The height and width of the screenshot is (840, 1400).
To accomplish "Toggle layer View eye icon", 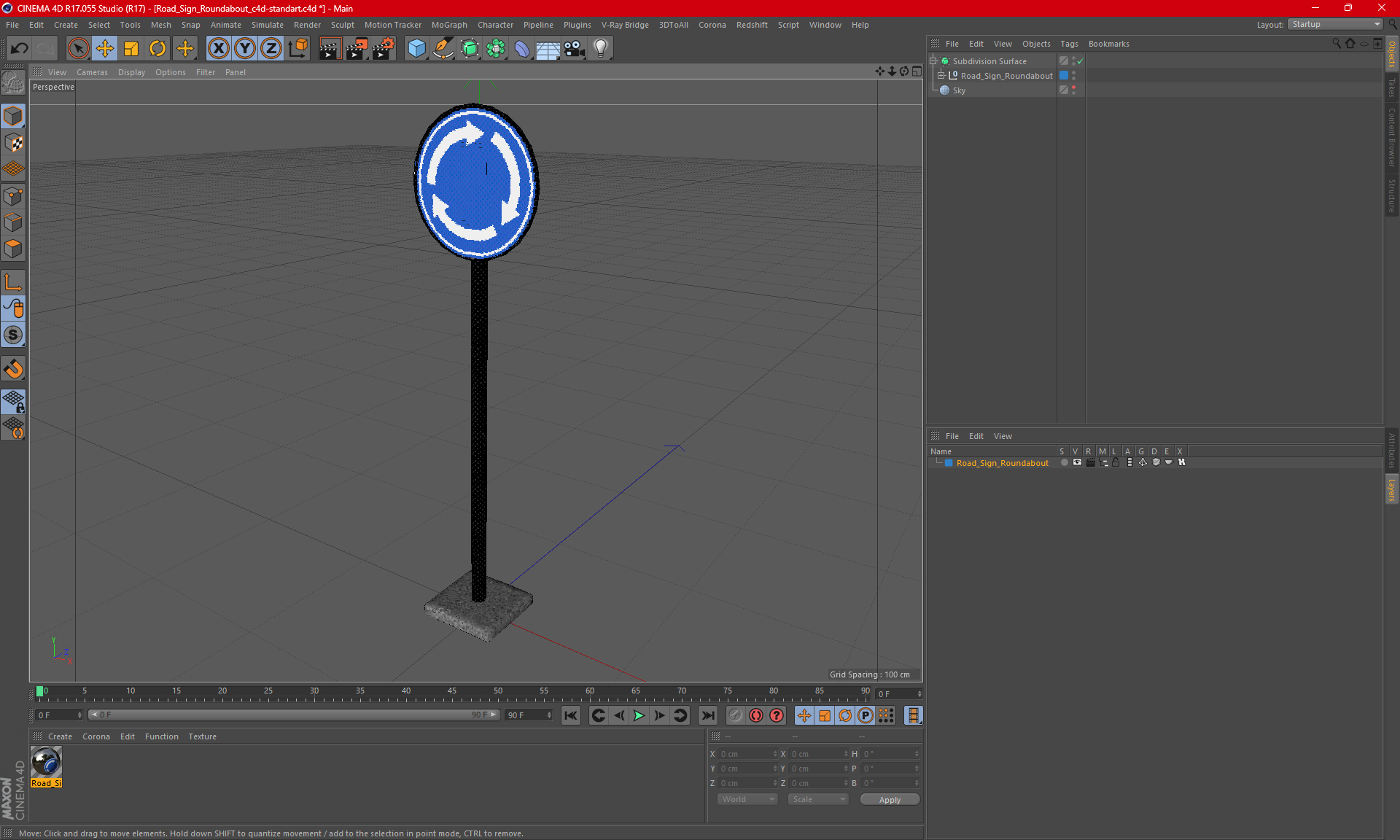I will pyautogui.click(x=1077, y=462).
